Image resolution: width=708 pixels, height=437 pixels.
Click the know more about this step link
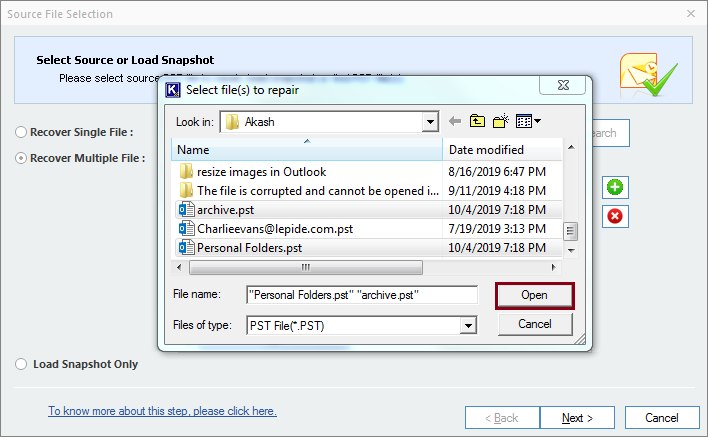click(x=162, y=411)
